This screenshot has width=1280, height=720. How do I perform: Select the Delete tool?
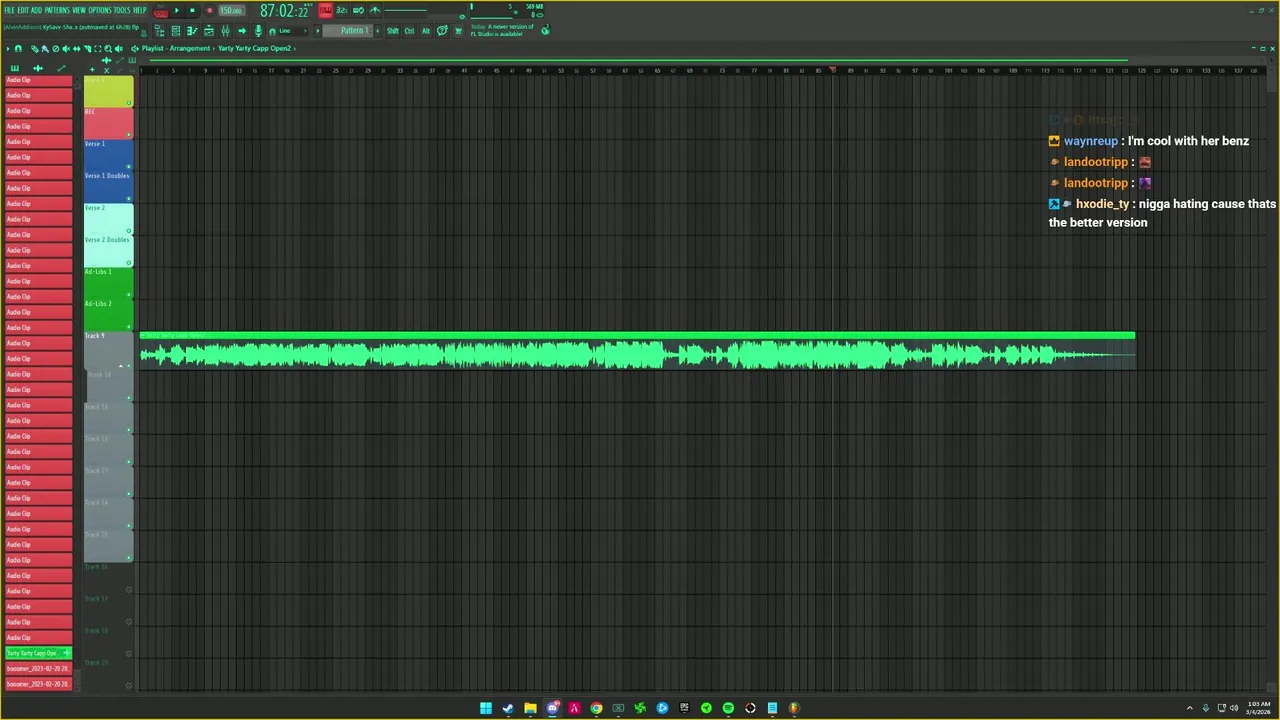coord(56,48)
